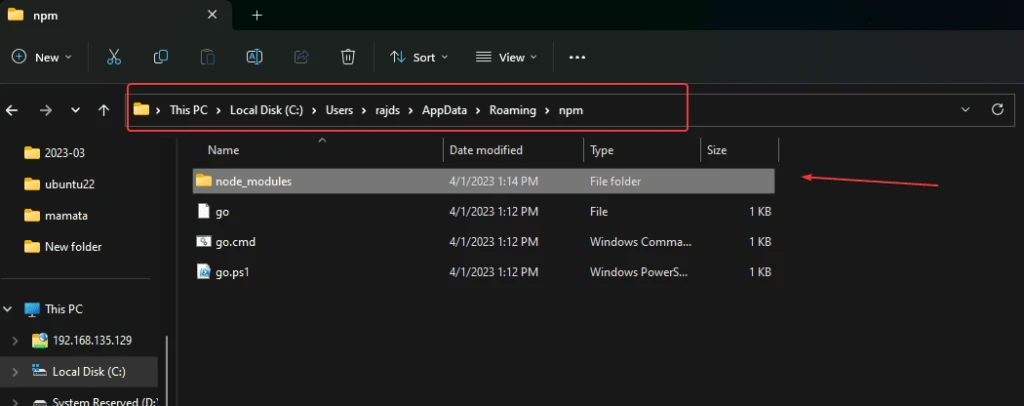Navigate to Users breadcrumb
1024x406 pixels.
click(x=340, y=110)
